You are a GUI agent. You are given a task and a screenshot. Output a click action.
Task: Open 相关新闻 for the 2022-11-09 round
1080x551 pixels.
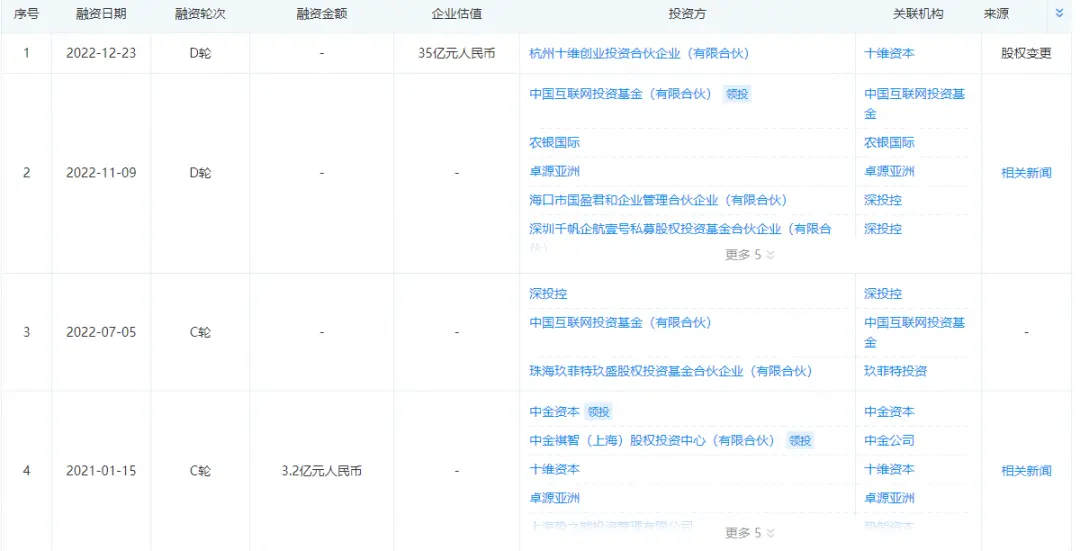tap(1026, 173)
